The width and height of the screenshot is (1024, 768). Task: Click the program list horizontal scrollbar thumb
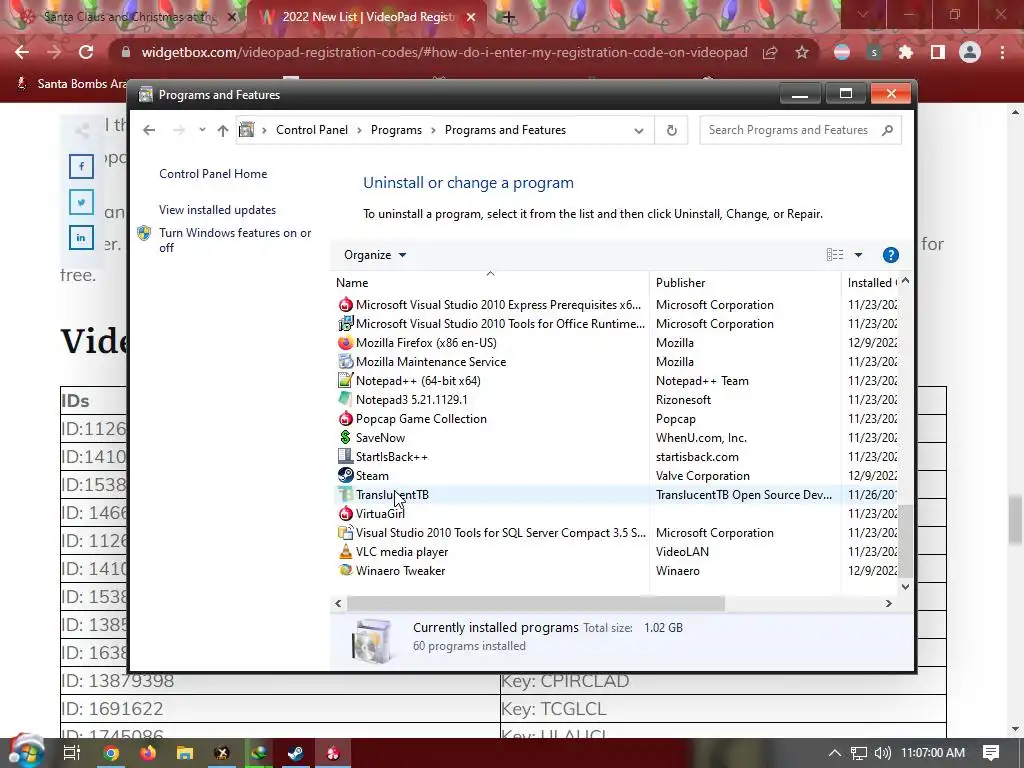click(536, 603)
